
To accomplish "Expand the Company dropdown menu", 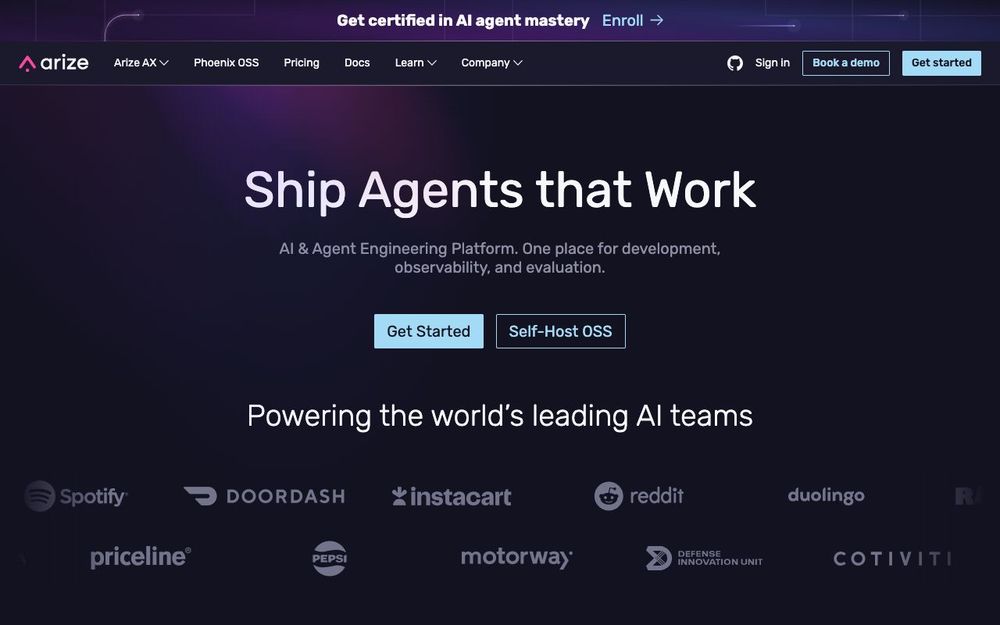I will [x=492, y=62].
